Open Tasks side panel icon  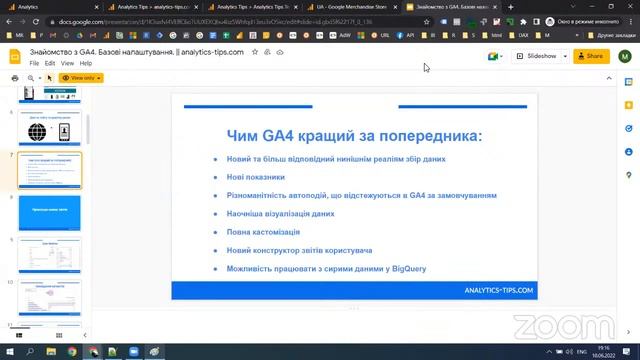629,129
